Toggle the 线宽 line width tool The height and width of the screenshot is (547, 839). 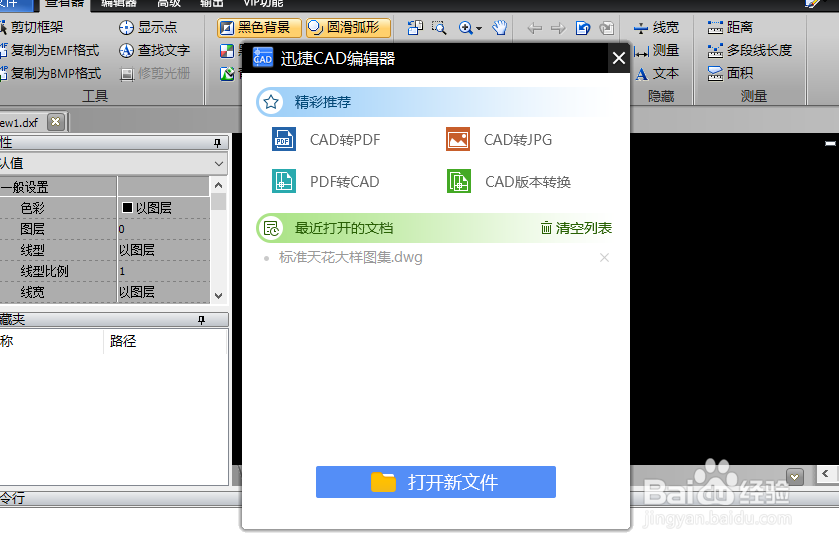[x=656, y=27]
